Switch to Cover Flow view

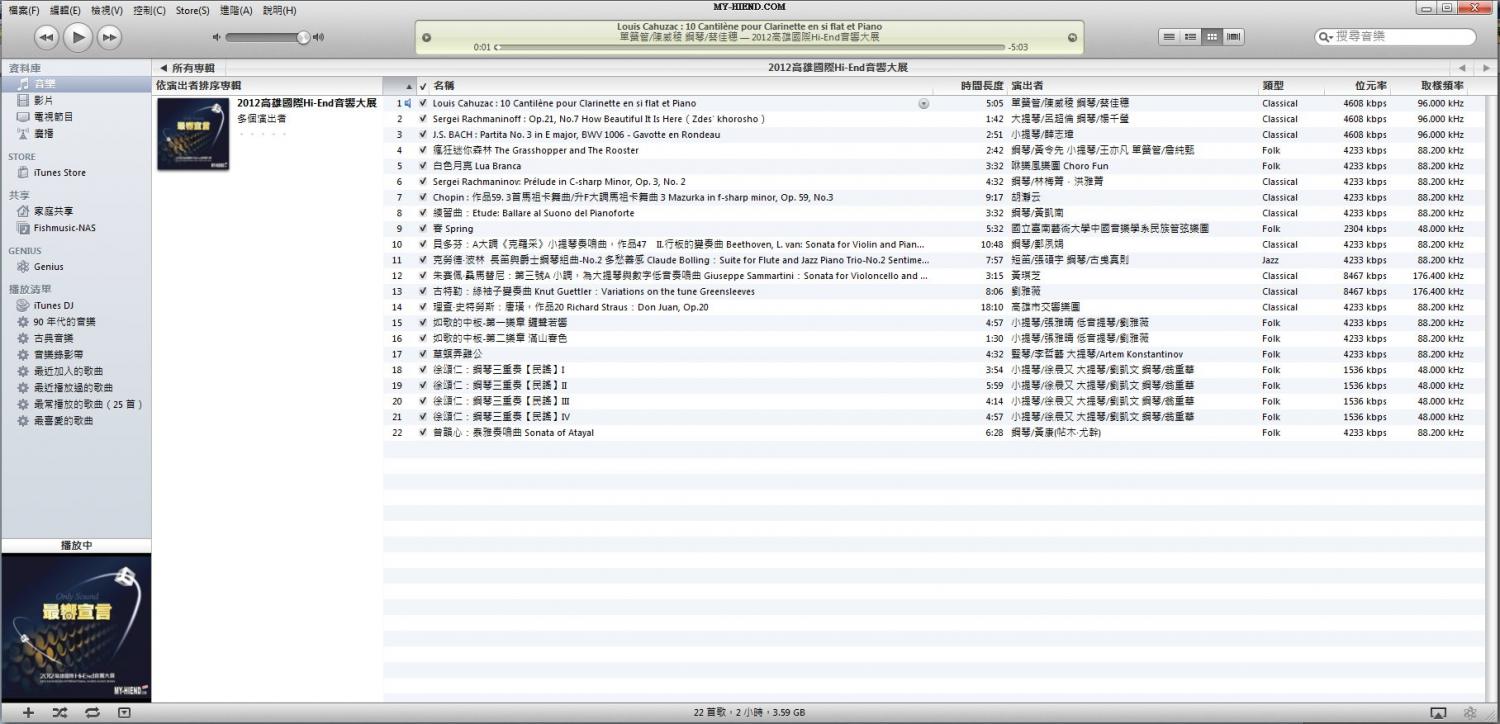pos(1234,37)
